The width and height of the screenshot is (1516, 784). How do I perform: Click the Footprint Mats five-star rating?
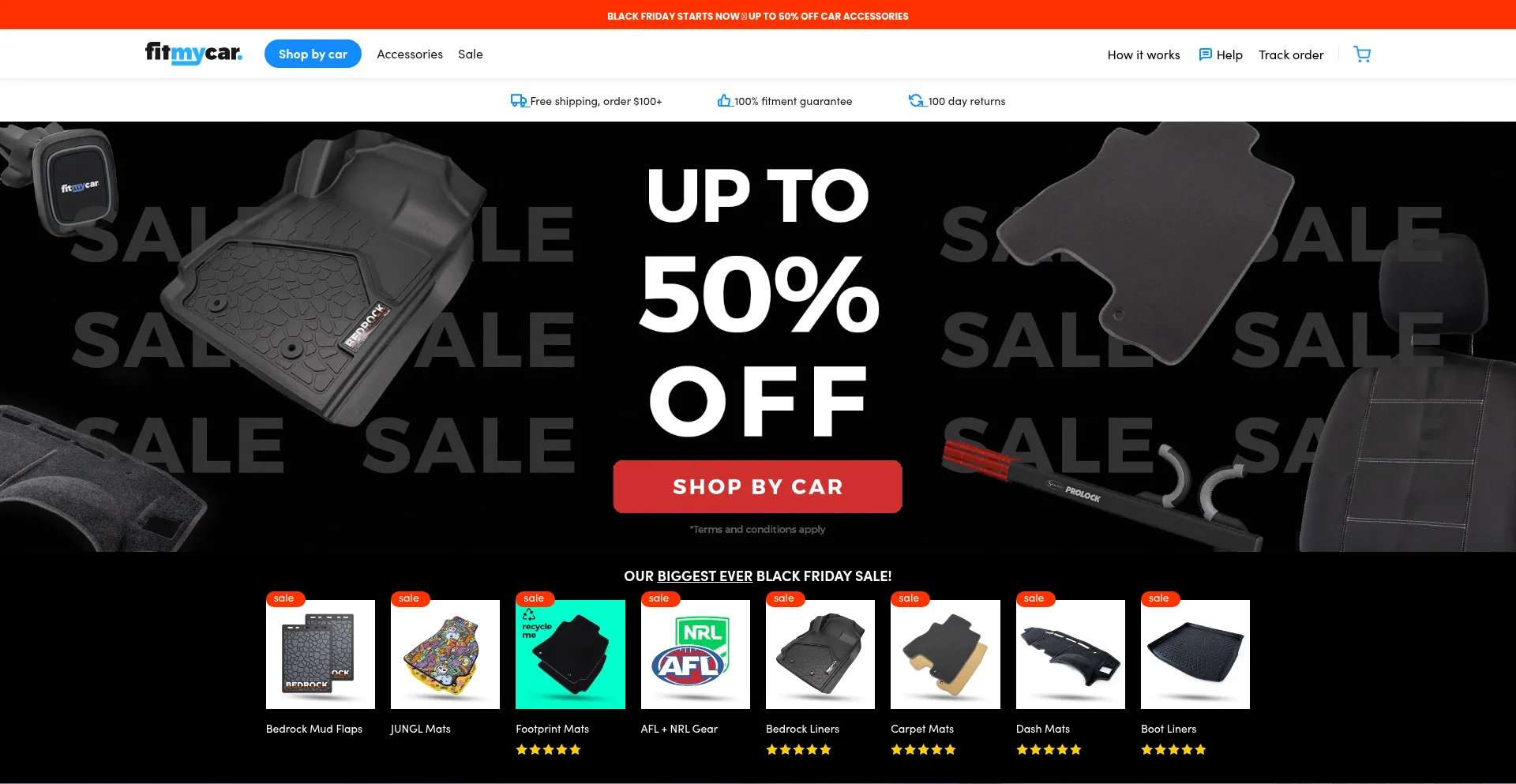548,750
